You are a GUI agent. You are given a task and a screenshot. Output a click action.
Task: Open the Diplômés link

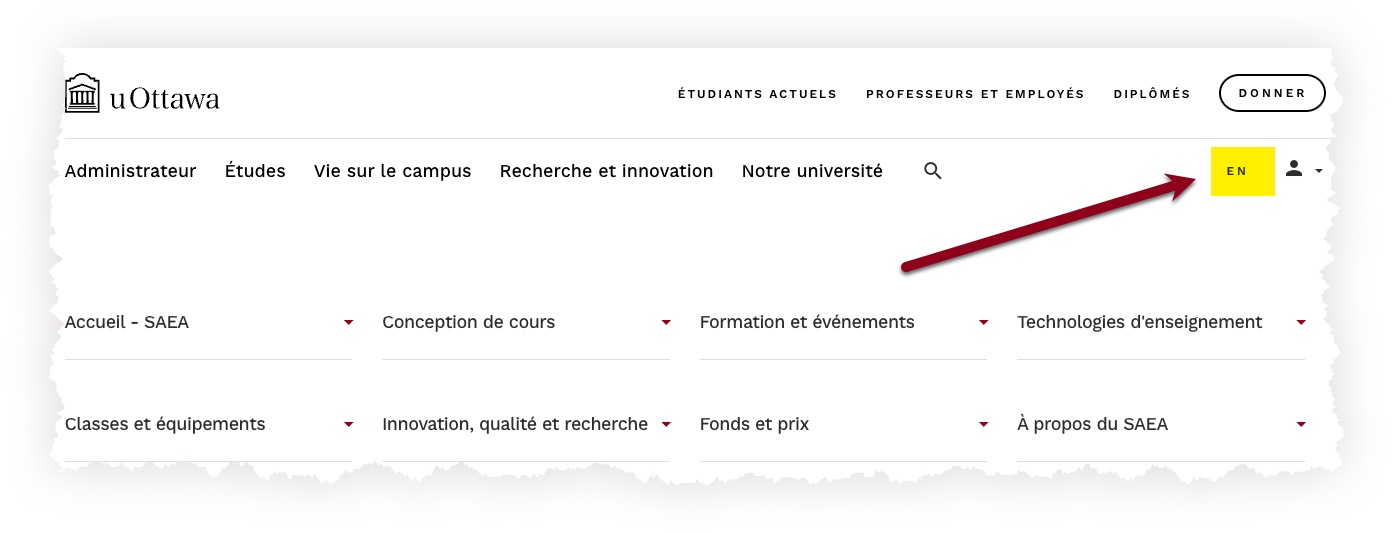(1152, 94)
